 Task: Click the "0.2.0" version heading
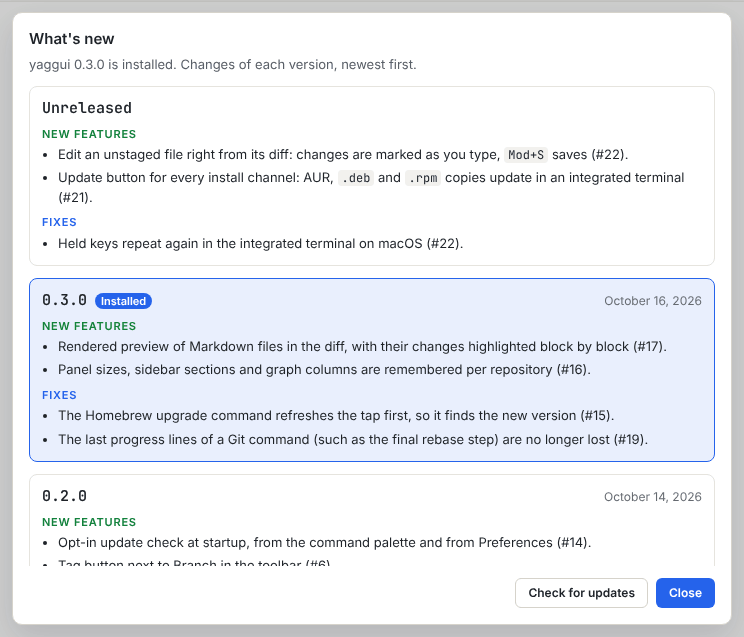(x=65, y=496)
